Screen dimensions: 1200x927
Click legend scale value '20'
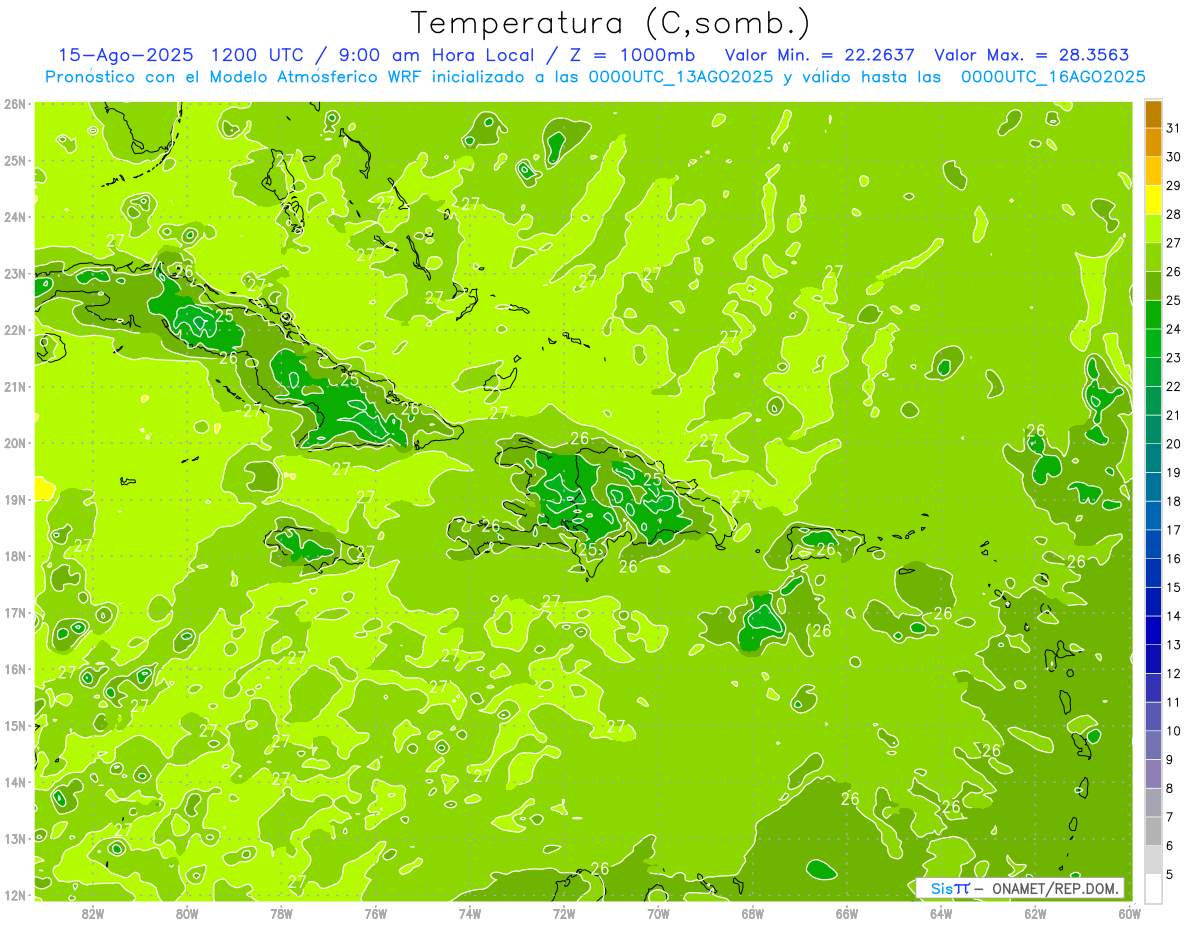(x=1173, y=444)
